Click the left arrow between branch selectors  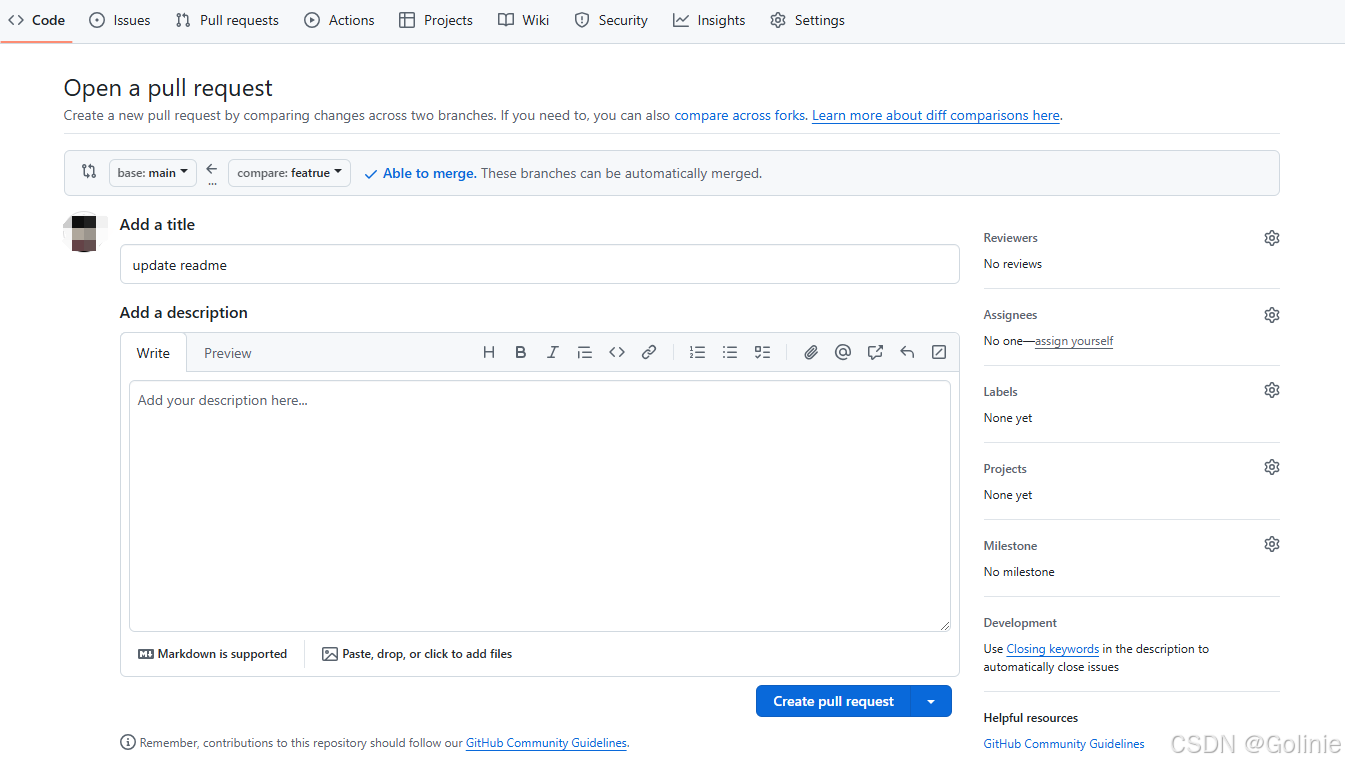(212, 169)
